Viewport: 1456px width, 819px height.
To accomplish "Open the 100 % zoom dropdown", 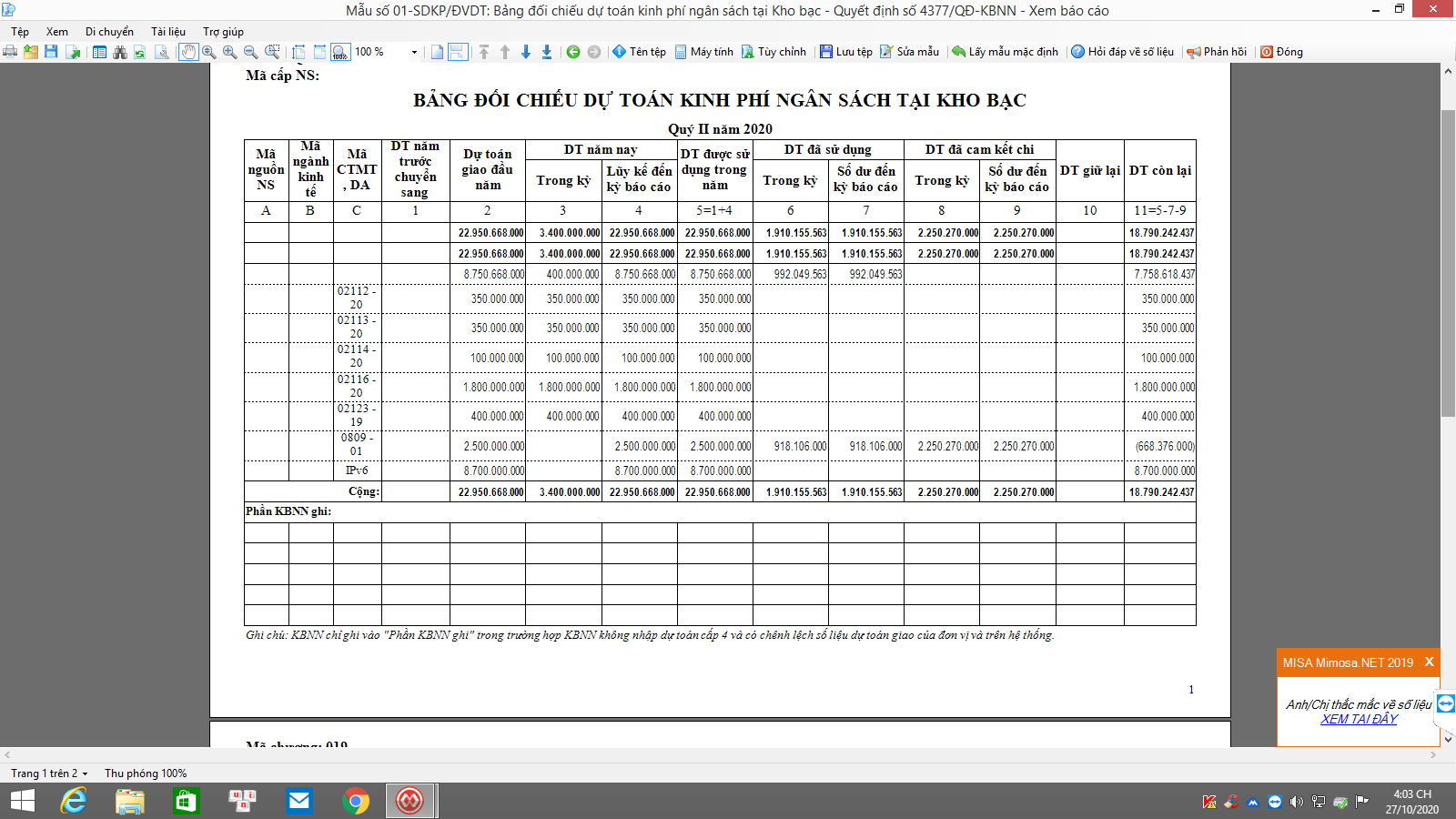I will pos(414,52).
